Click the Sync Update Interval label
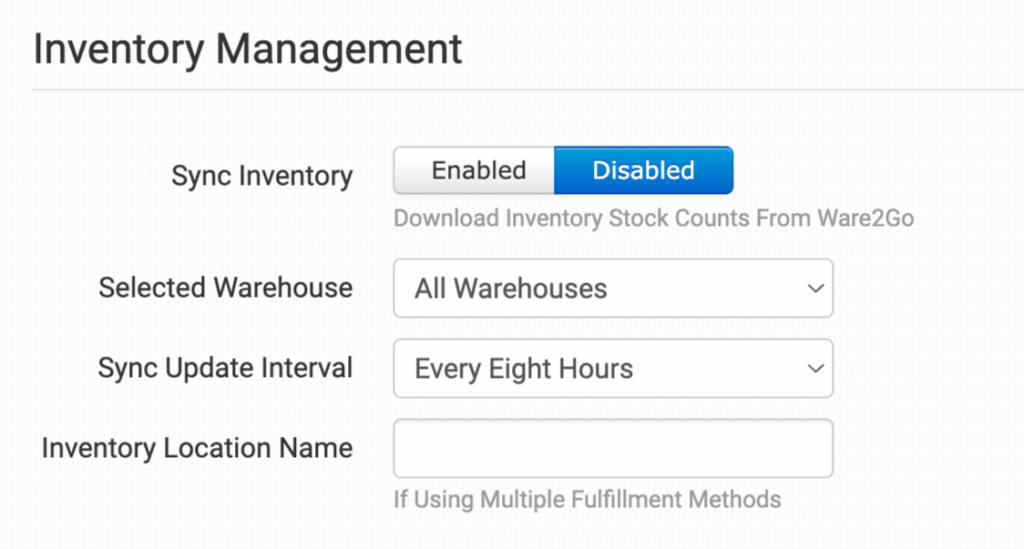This screenshot has width=1024, height=549. [x=225, y=368]
